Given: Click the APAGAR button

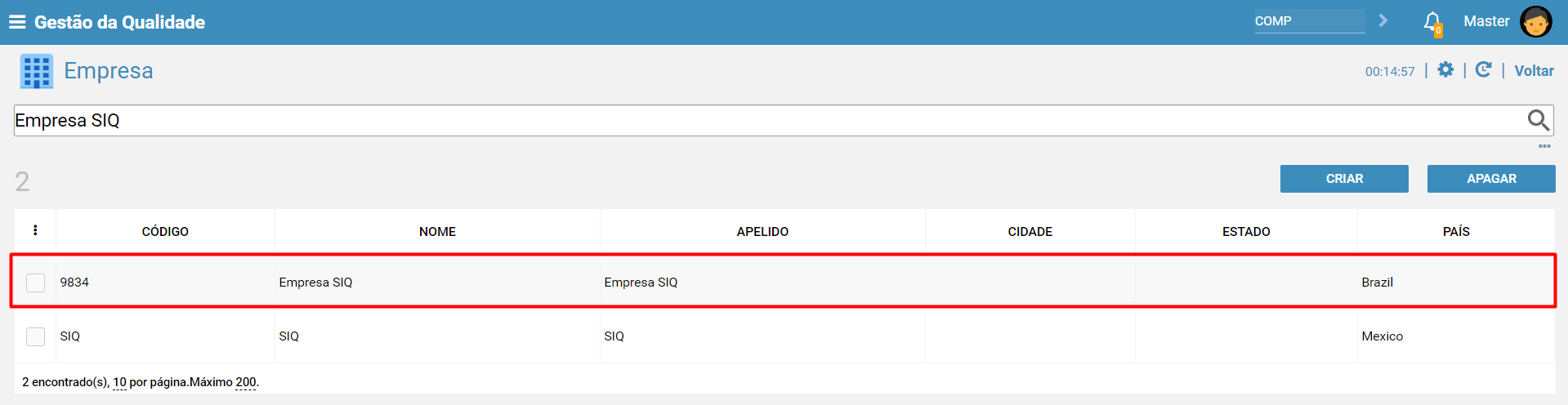Looking at the screenshot, I should tap(1491, 179).
